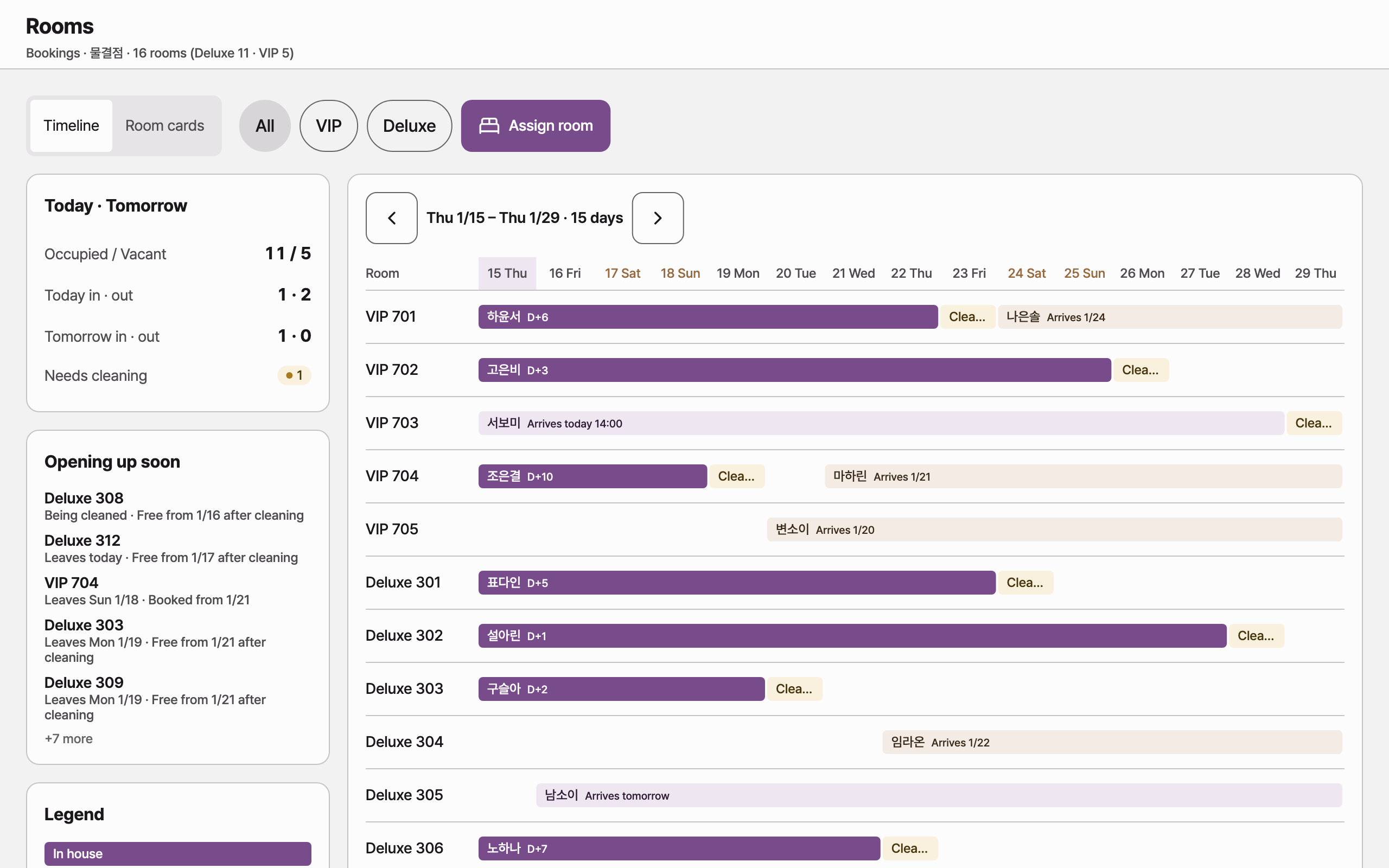This screenshot has width=1389, height=868.
Task: Select the 15 Thu date column header
Action: click(507, 273)
